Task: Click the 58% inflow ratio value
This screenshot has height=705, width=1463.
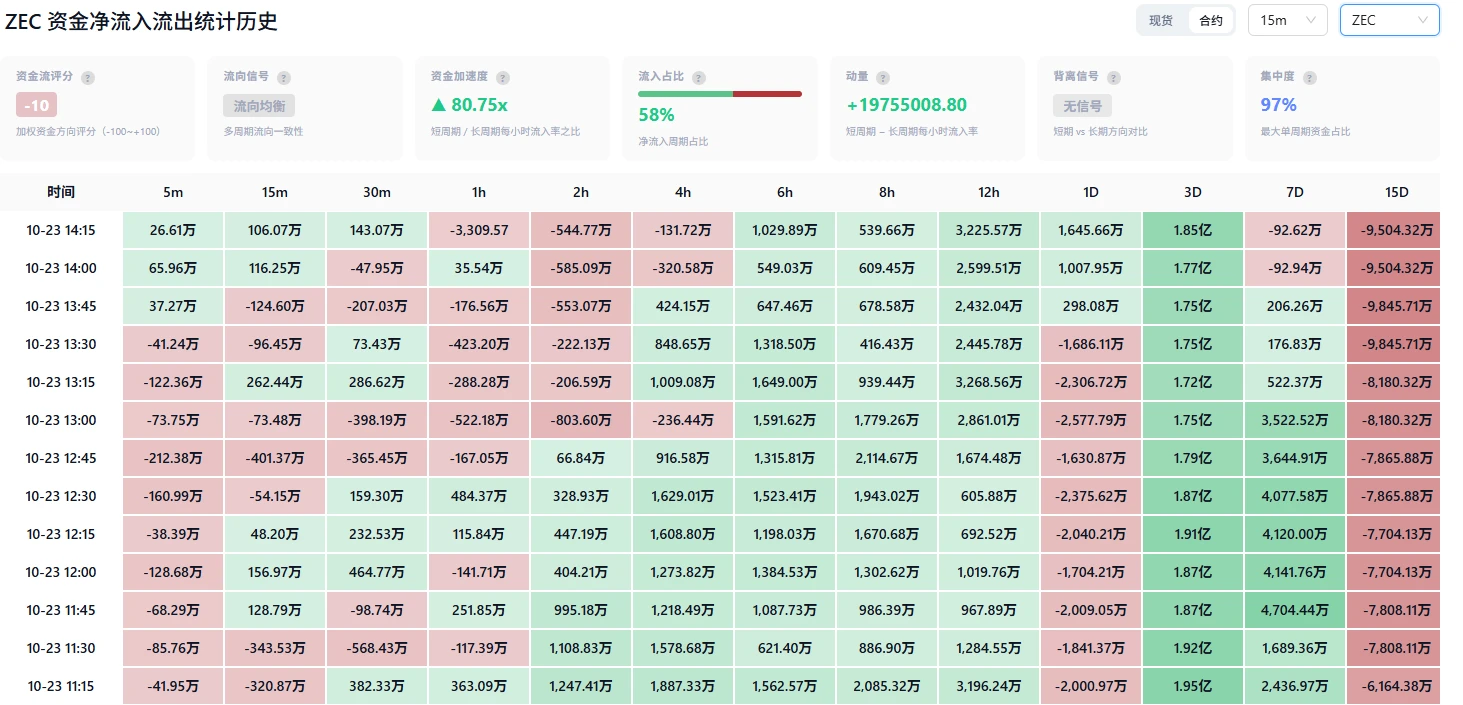Action: (x=656, y=115)
